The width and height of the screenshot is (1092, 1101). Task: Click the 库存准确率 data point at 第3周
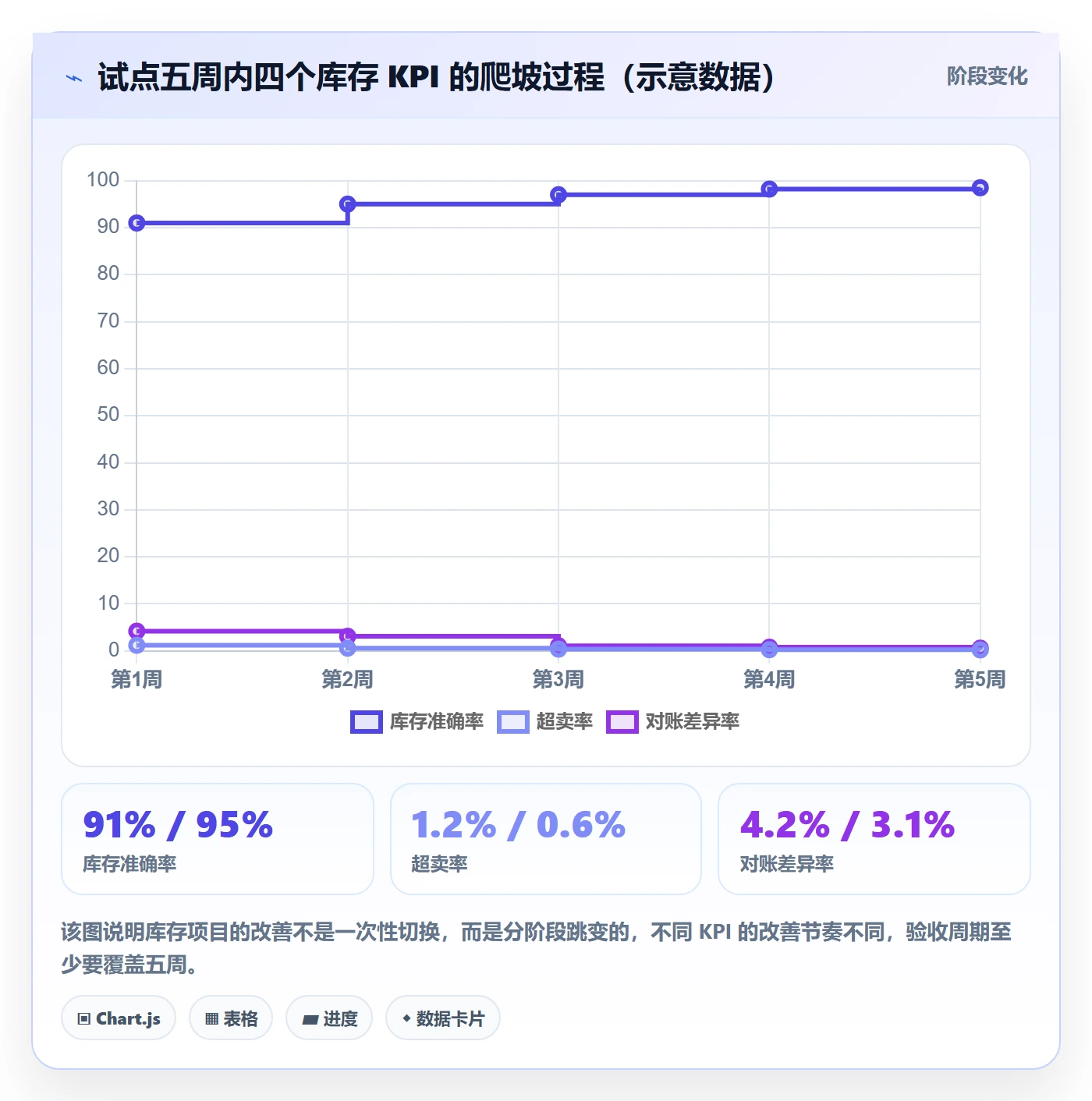[558, 195]
